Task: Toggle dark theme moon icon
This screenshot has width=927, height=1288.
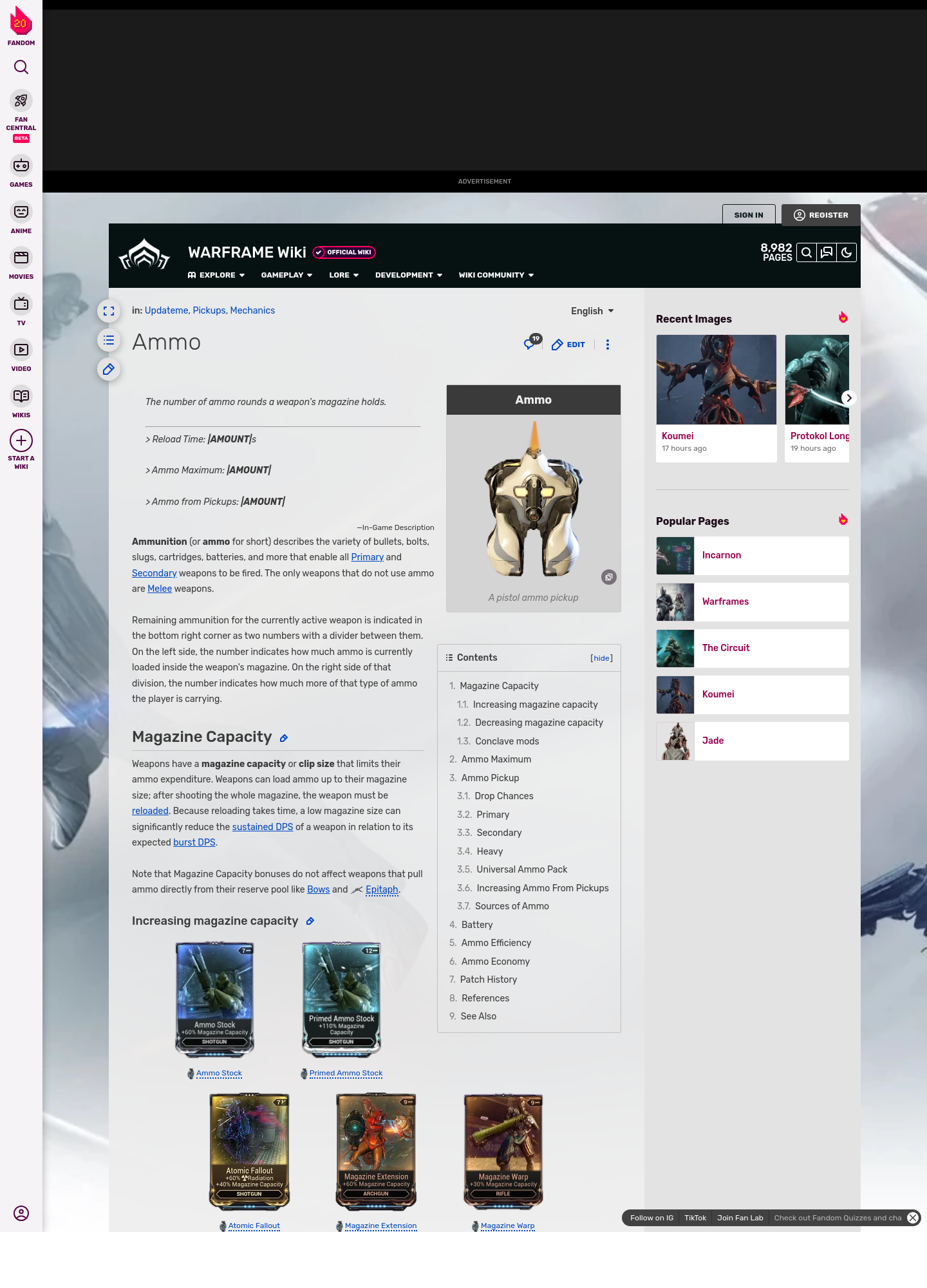Action: [847, 252]
